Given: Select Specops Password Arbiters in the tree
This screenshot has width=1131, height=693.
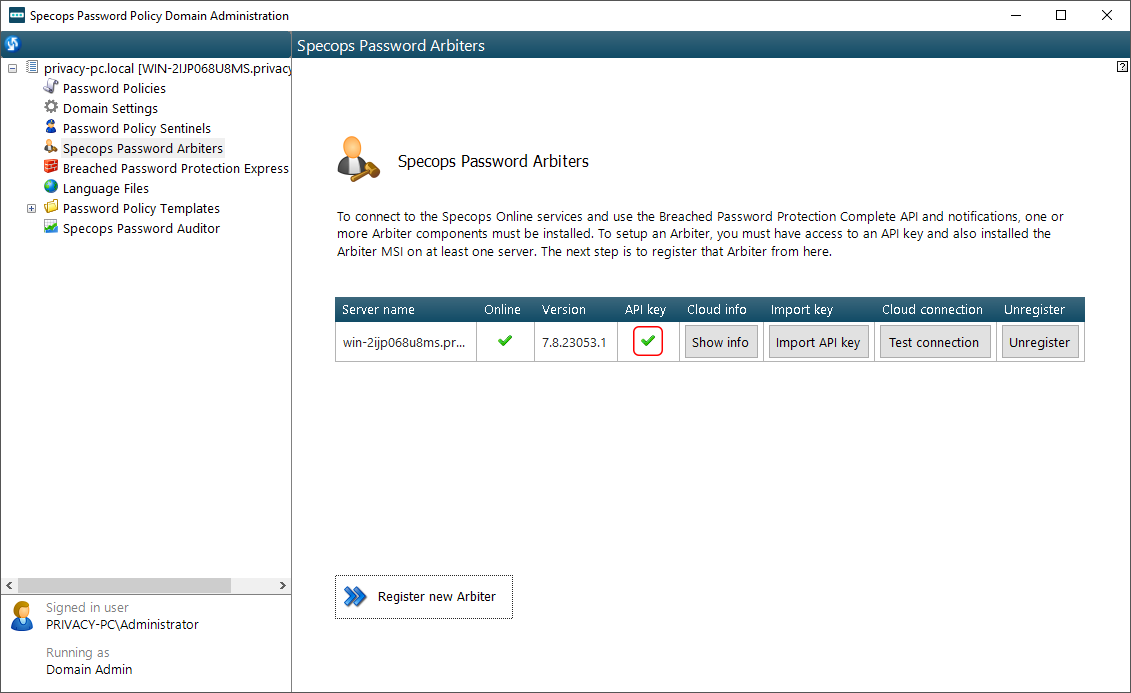Looking at the screenshot, I should (143, 149).
